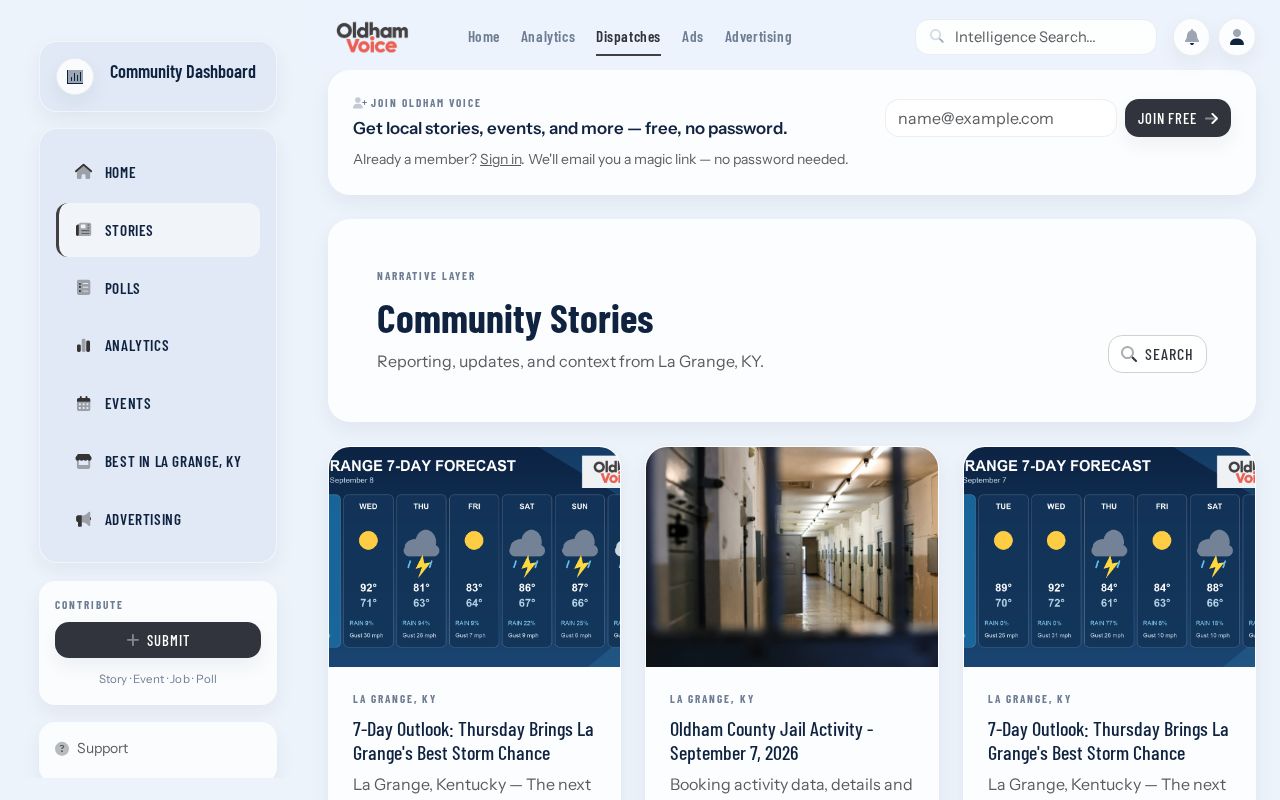This screenshot has height=800, width=1280.
Task: Open Analytics in top navigation
Action: coord(548,36)
